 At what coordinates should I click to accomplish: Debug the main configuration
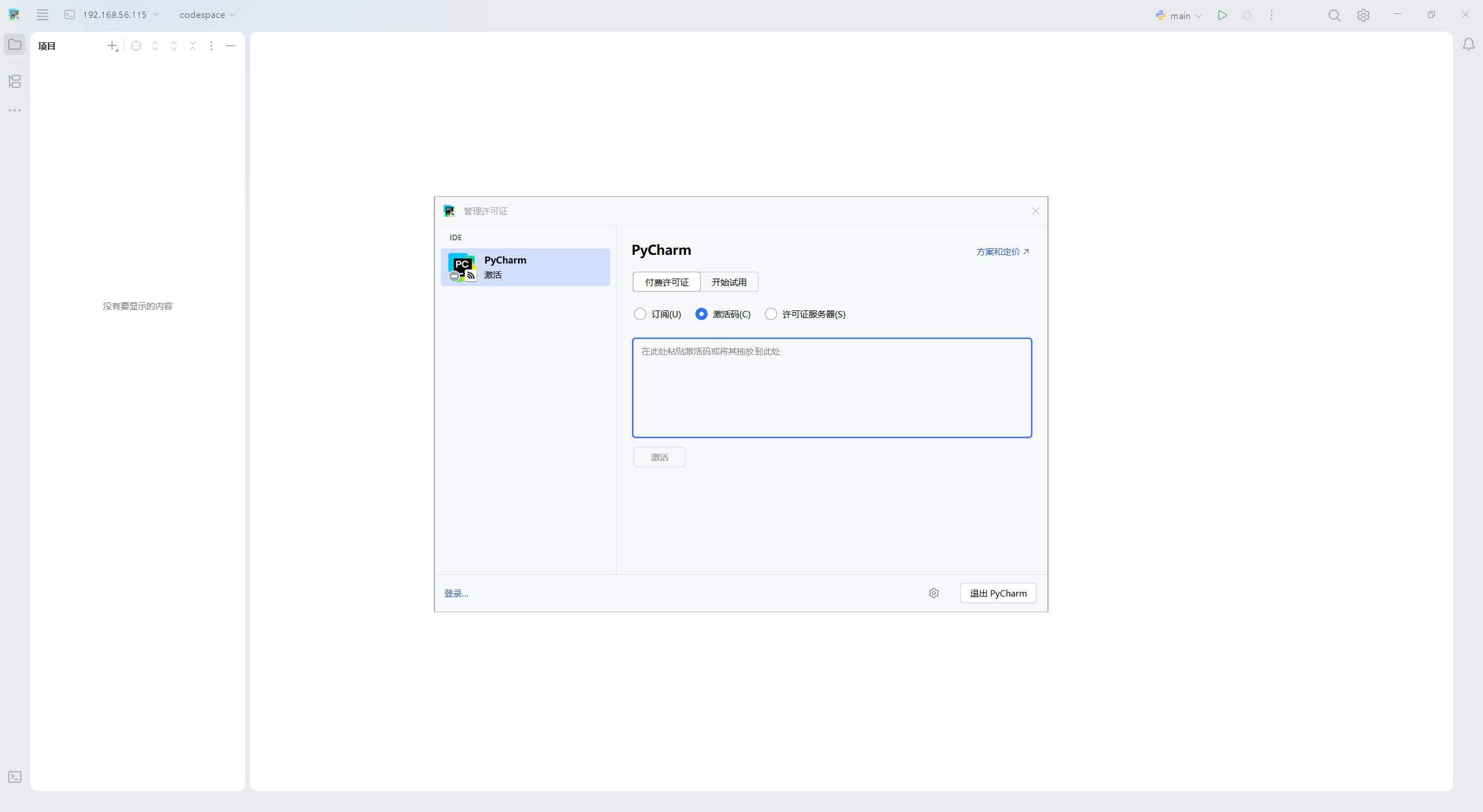[x=1247, y=15]
